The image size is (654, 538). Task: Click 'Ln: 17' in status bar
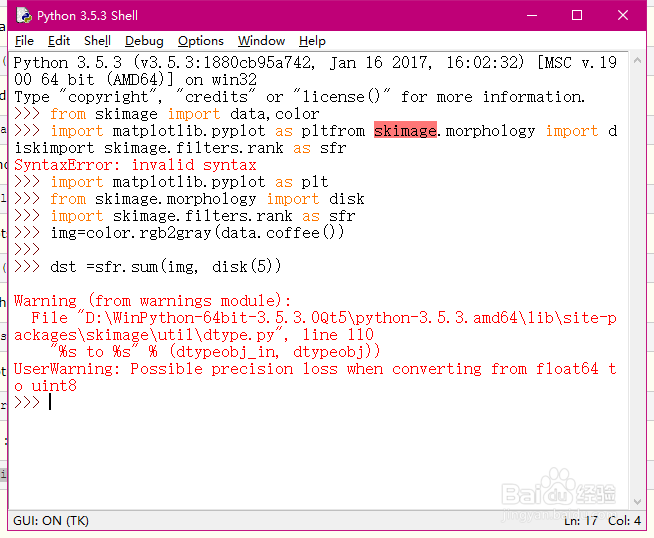pyautogui.click(x=581, y=520)
